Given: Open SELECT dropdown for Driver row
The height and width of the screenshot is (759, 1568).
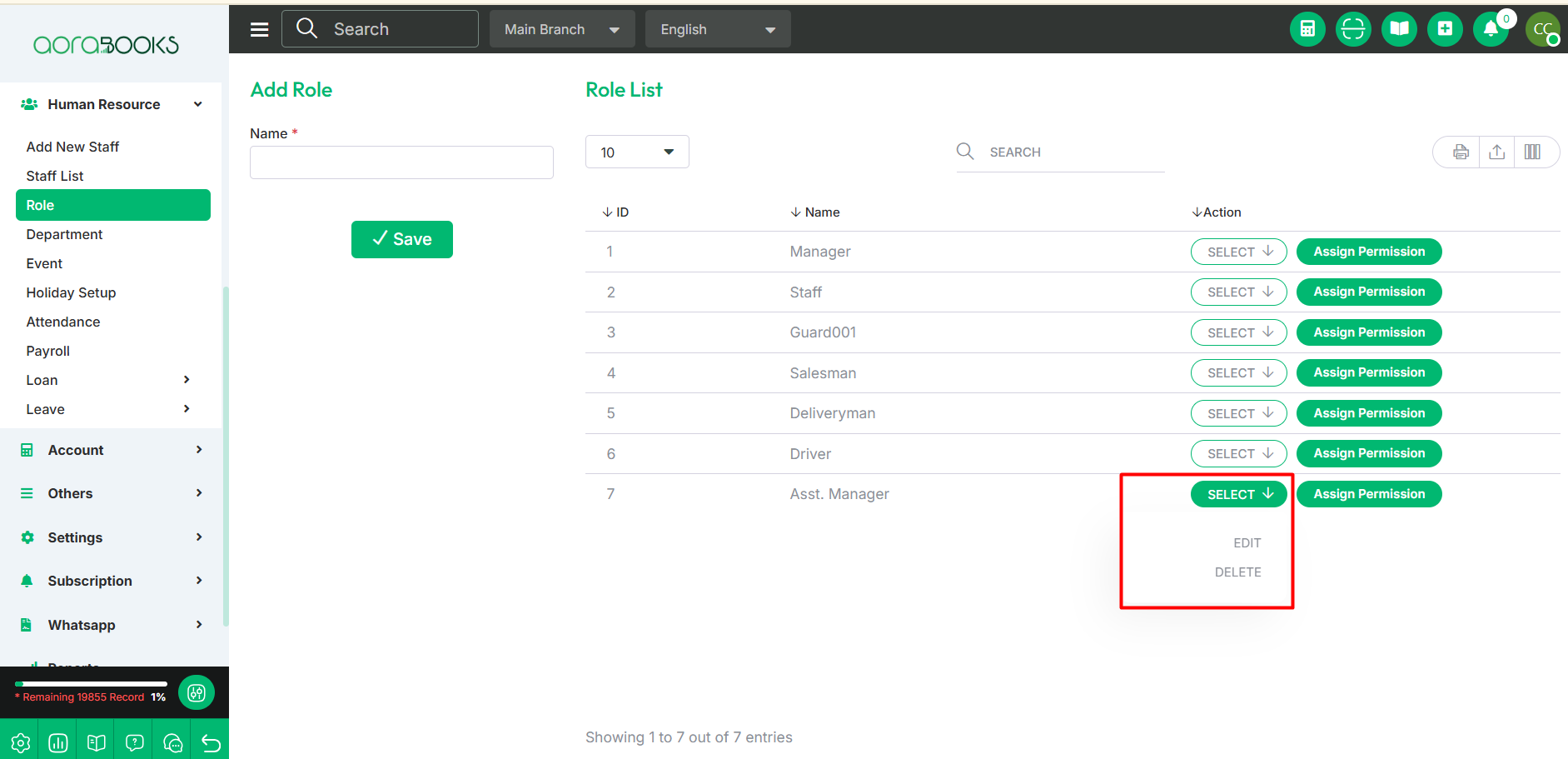Looking at the screenshot, I should point(1239,453).
